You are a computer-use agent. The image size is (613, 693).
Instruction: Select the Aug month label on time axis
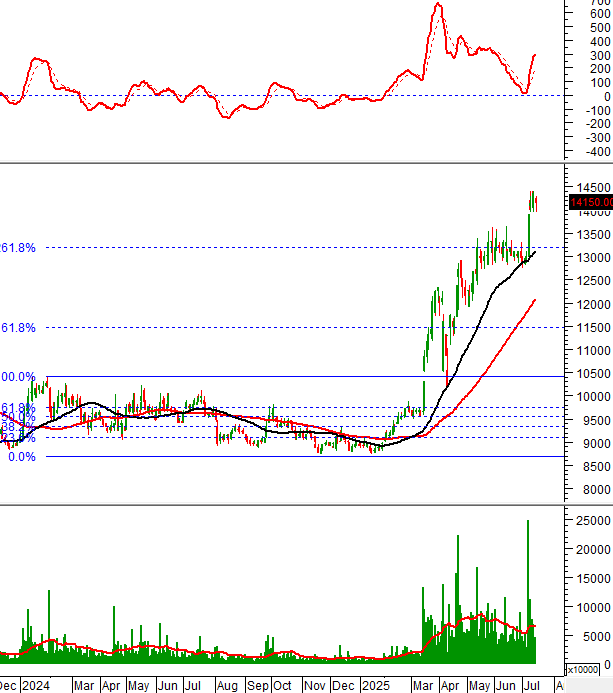227,686
